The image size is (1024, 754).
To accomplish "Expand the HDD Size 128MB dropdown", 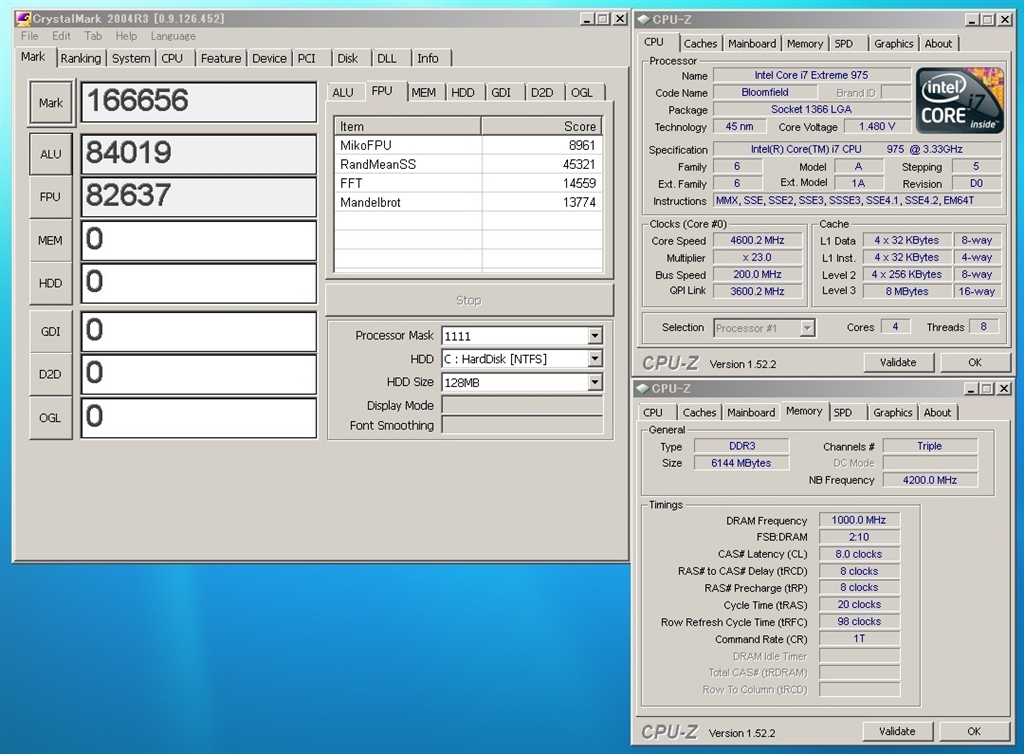I will pyautogui.click(x=595, y=382).
